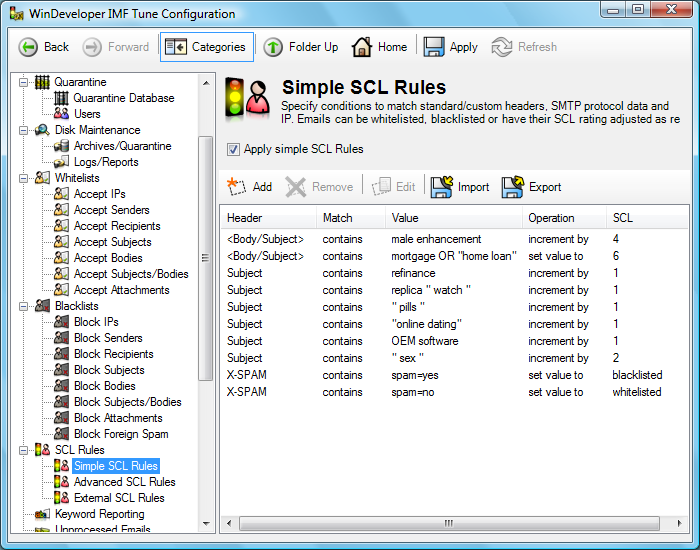Screen dimensions: 700x550
Task: Toggle the Categories panel button
Action: pyautogui.click(x=207, y=47)
